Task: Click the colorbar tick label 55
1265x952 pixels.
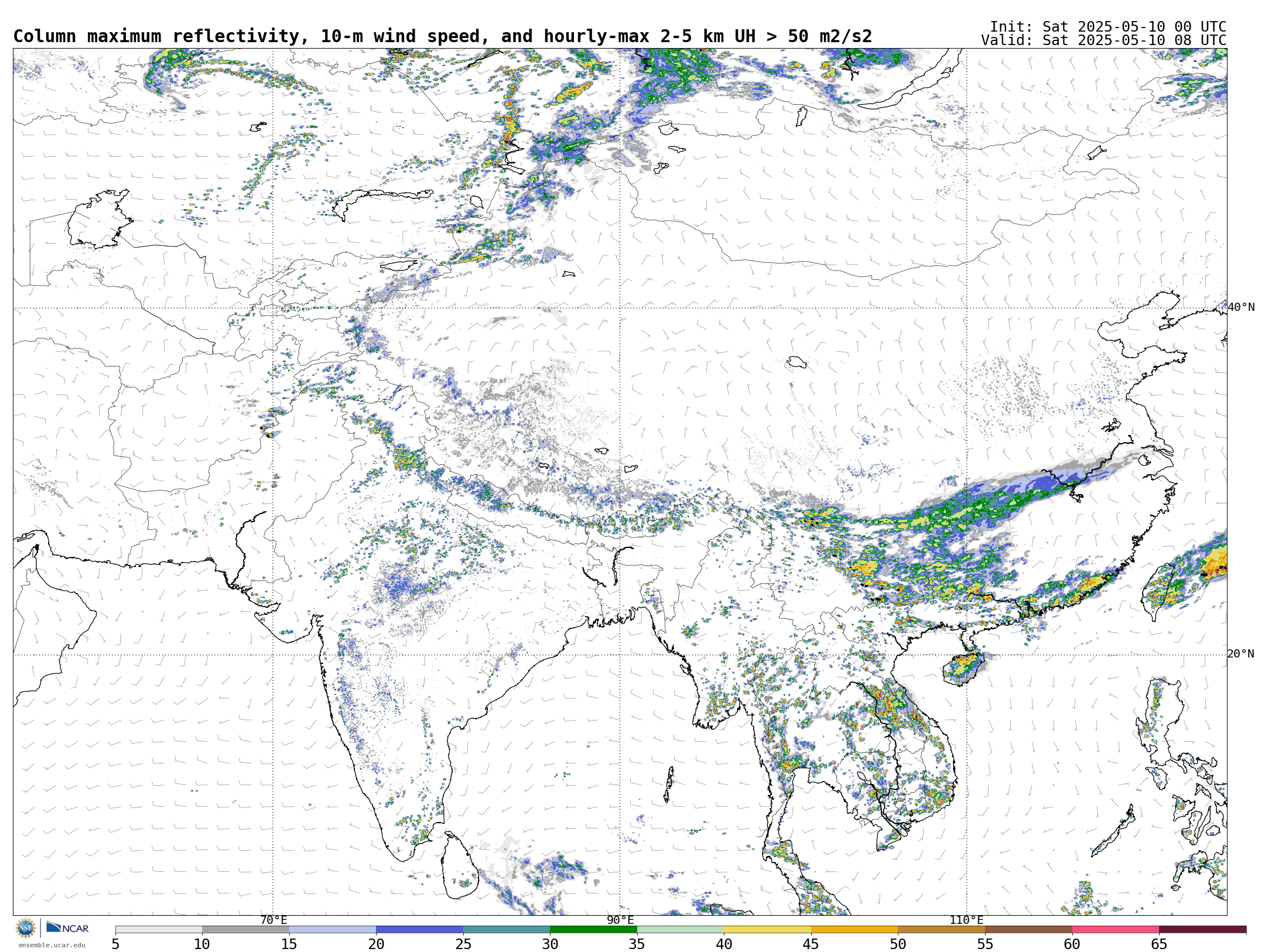Action: pos(985,944)
